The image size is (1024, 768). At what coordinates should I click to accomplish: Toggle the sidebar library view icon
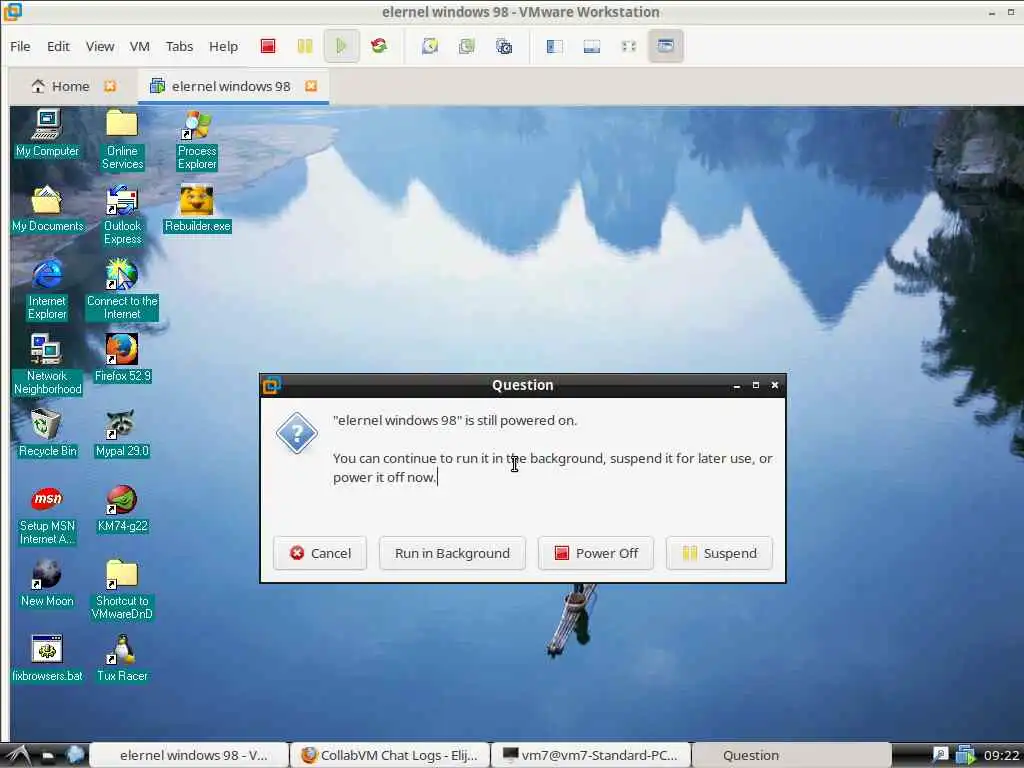click(554, 46)
